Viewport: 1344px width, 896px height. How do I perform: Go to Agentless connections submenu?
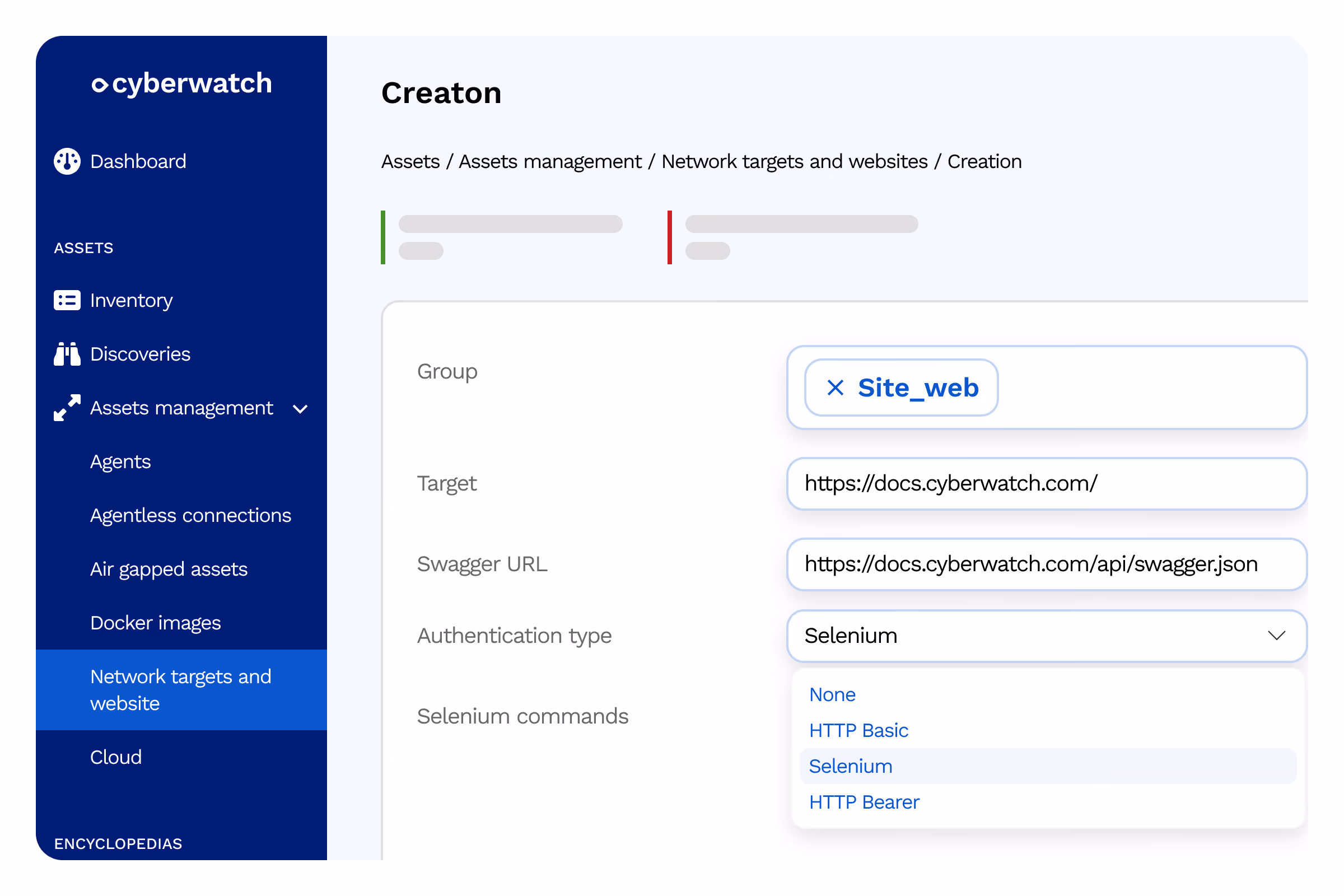coord(191,515)
